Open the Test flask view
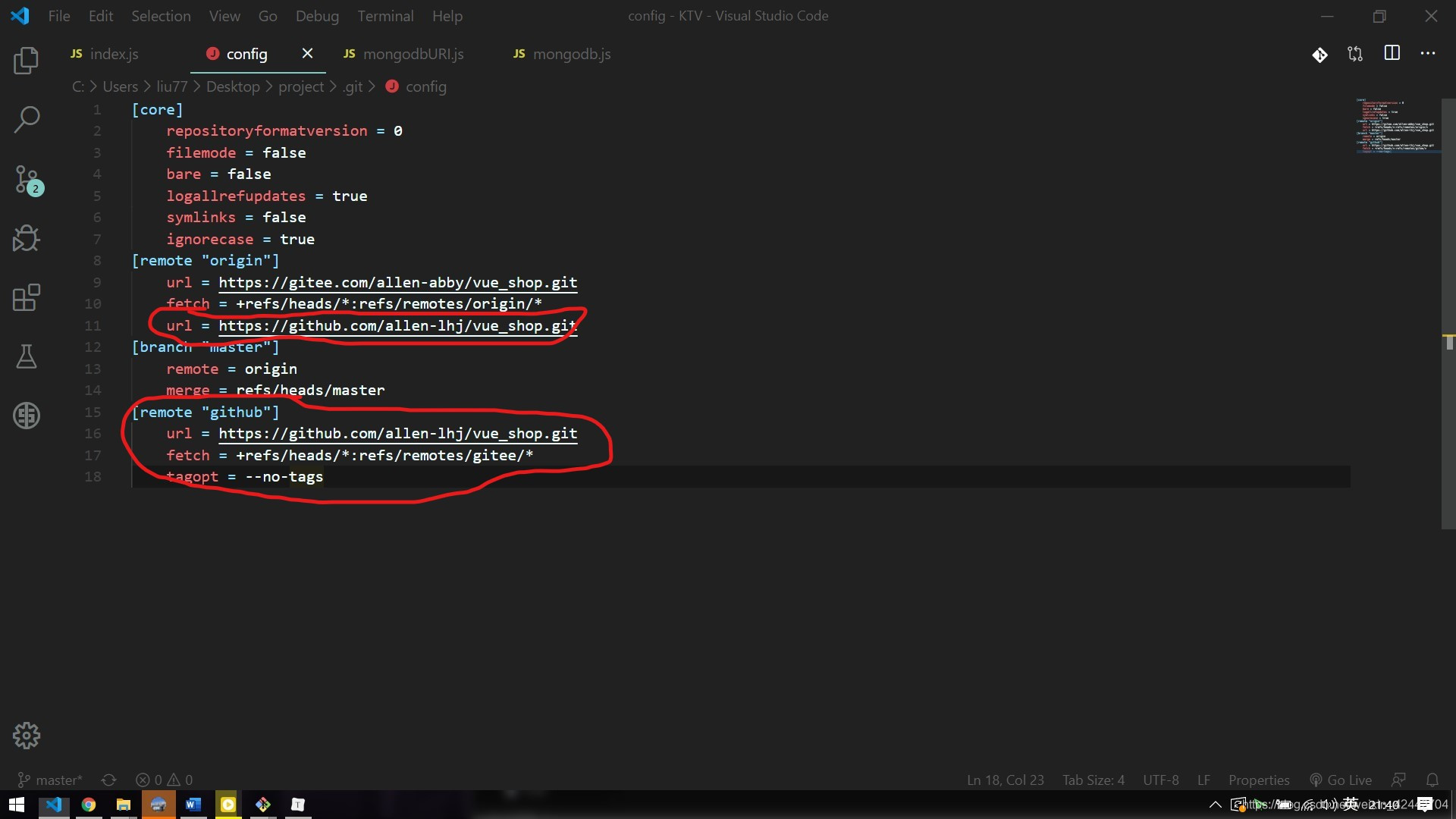Viewport: 1456px width, 819px height. coord(27,356)
